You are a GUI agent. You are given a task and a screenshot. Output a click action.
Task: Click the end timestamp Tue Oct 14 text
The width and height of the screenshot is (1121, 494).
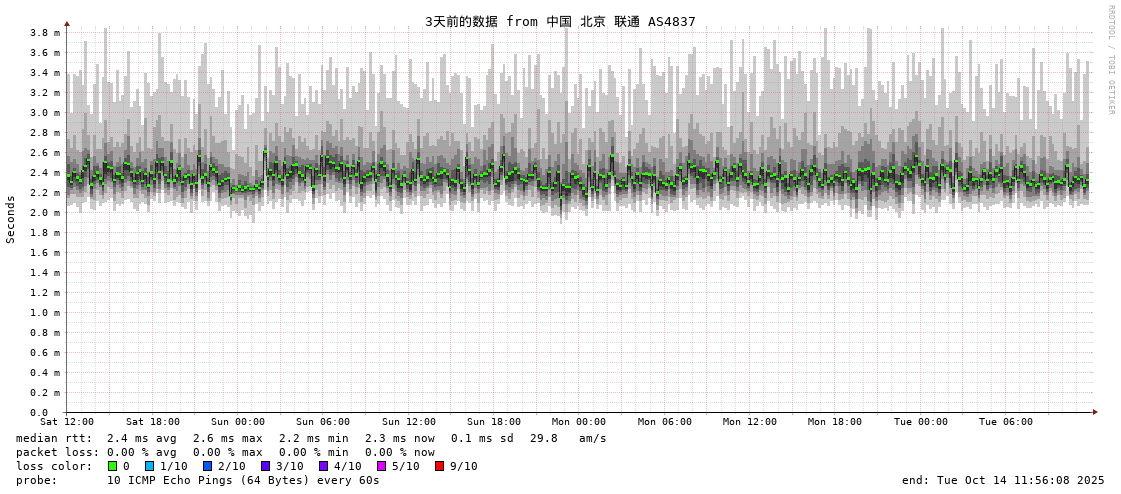point(1003,480)
